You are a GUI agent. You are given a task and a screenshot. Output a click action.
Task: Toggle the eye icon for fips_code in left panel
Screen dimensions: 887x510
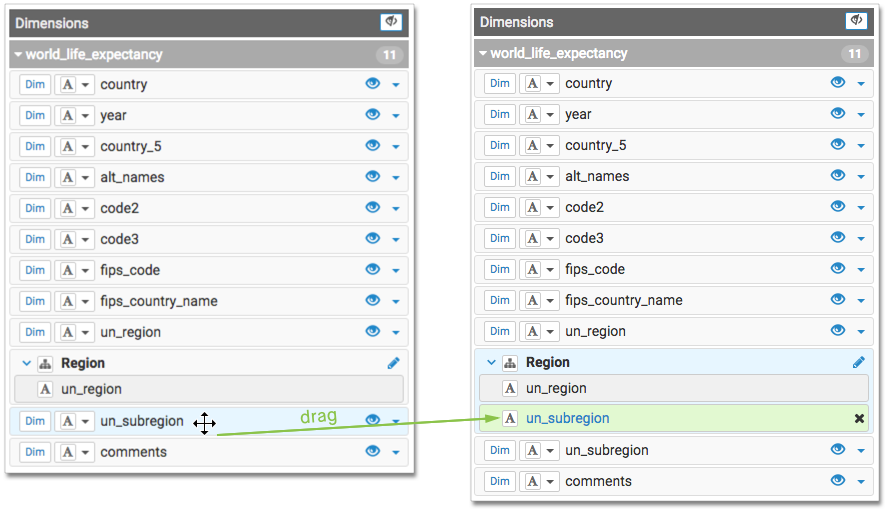pyautogui.click(x=373, y=270)
